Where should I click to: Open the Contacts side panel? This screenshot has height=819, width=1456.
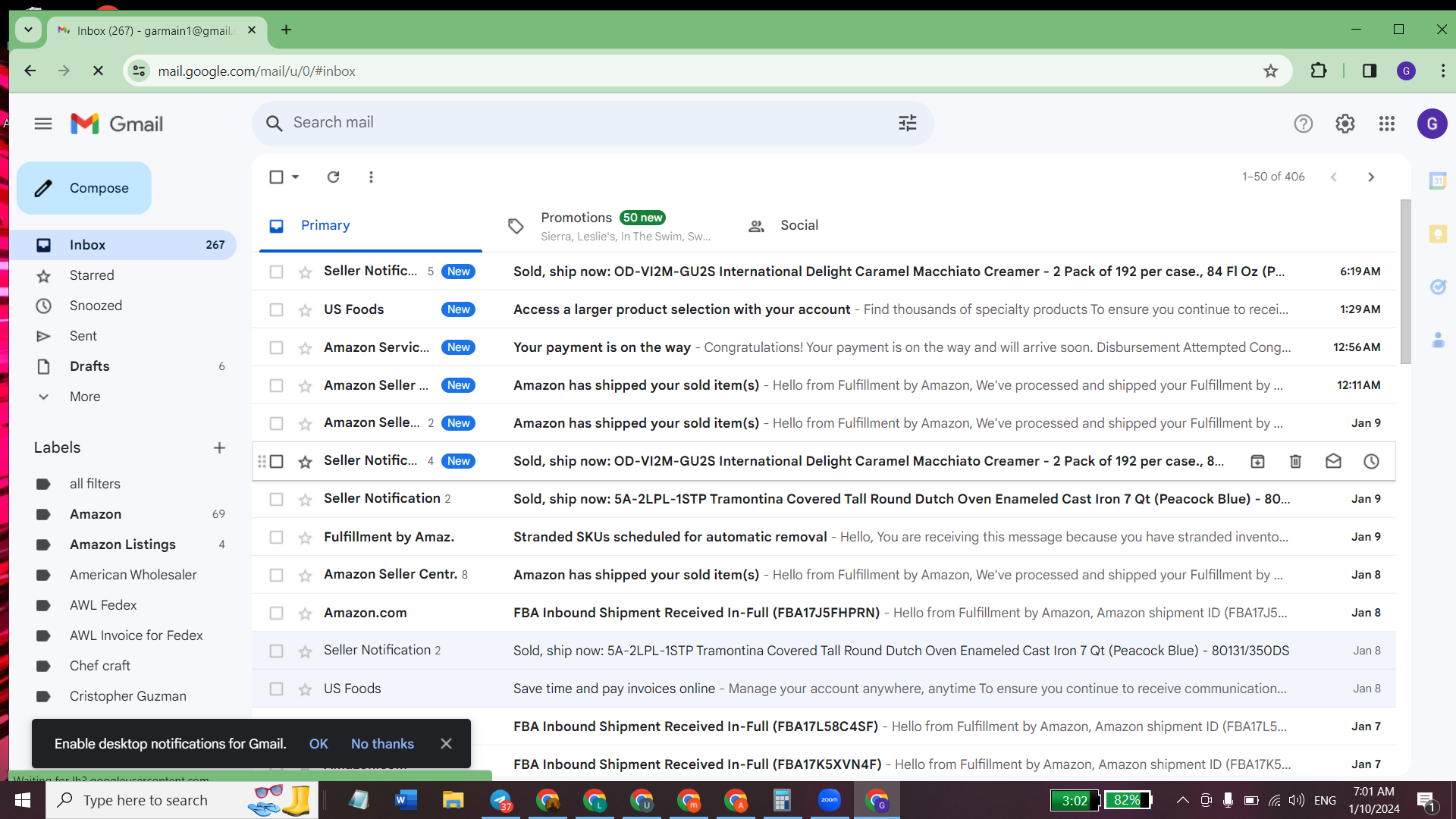point(1438,340)
